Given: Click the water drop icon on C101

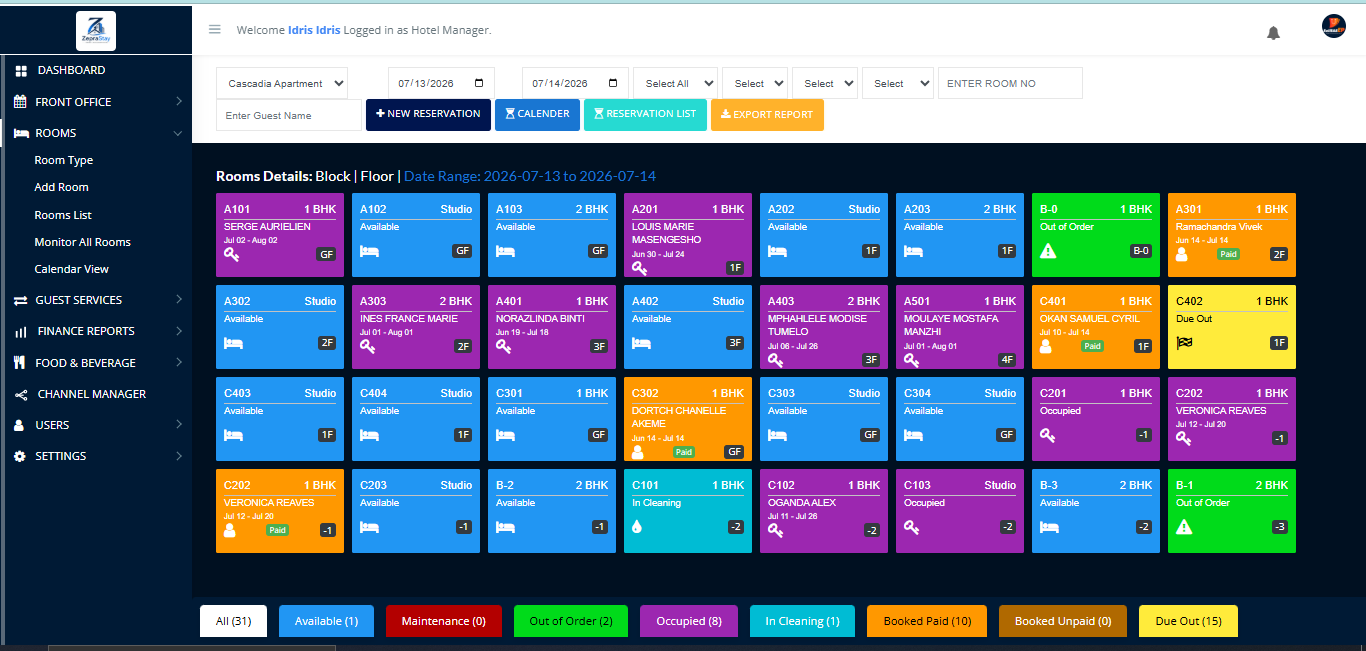Looking at the screenshot, I should (637, 527).
